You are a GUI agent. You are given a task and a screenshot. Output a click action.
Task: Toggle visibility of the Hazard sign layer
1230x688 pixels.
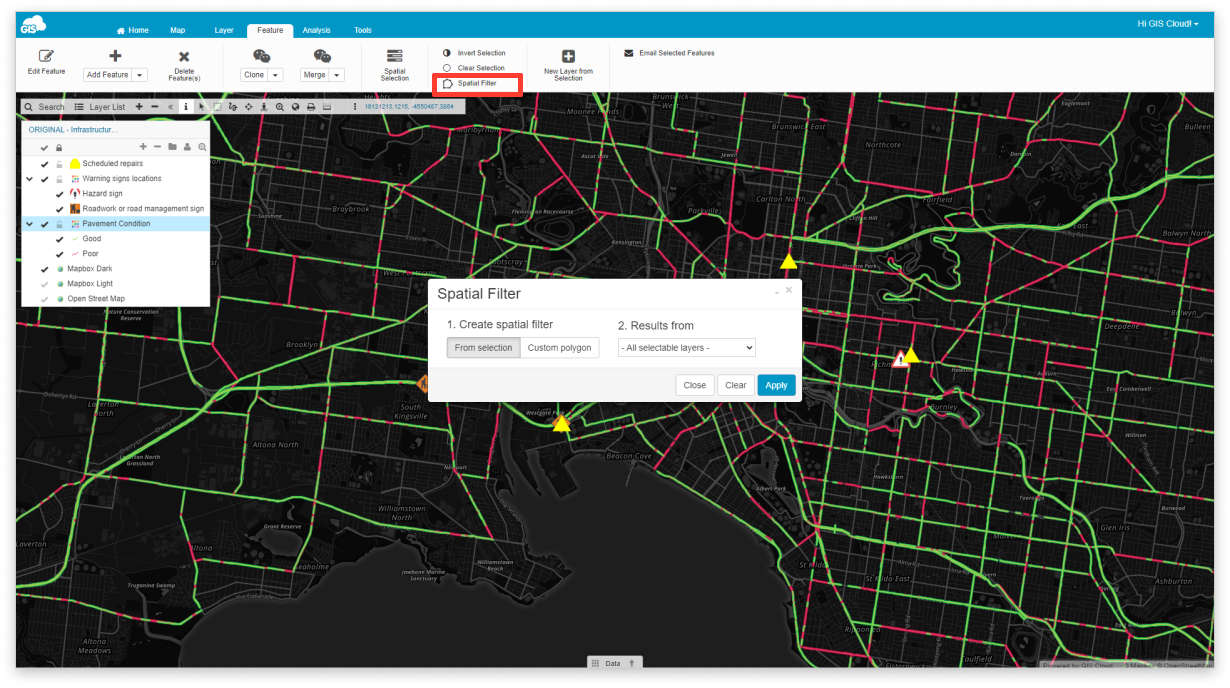57,193
